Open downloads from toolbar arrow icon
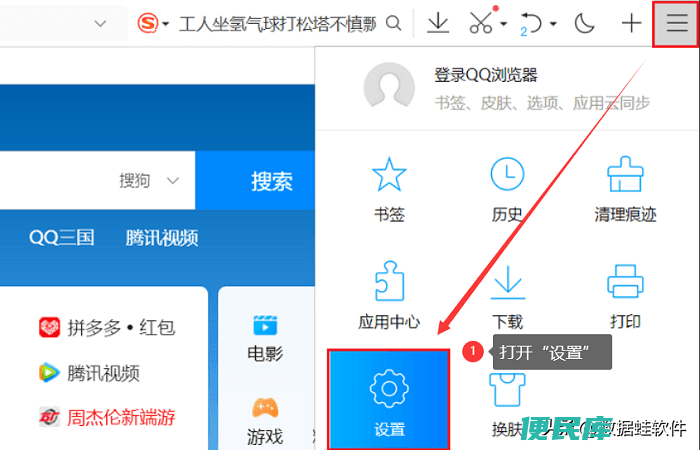This screenshot has height=450, width=700. pos(438,23)
